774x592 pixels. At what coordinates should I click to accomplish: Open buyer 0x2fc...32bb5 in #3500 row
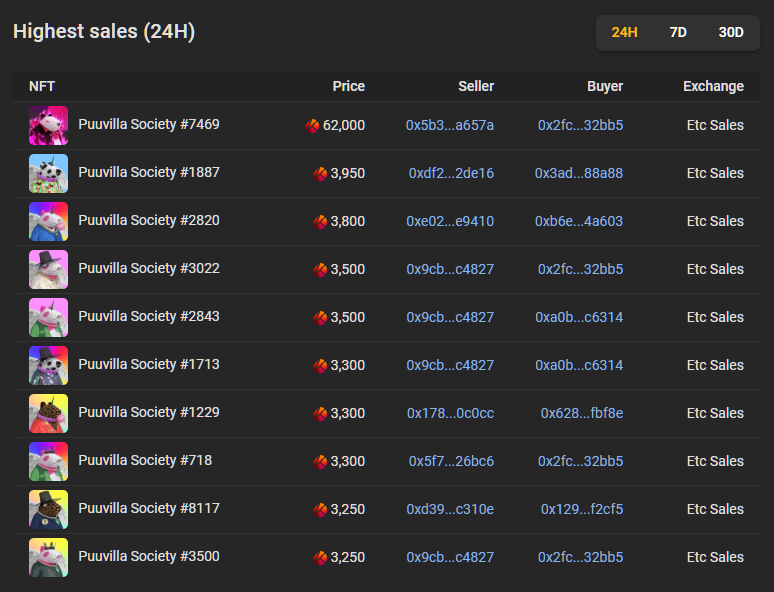[x=580, y=556]
